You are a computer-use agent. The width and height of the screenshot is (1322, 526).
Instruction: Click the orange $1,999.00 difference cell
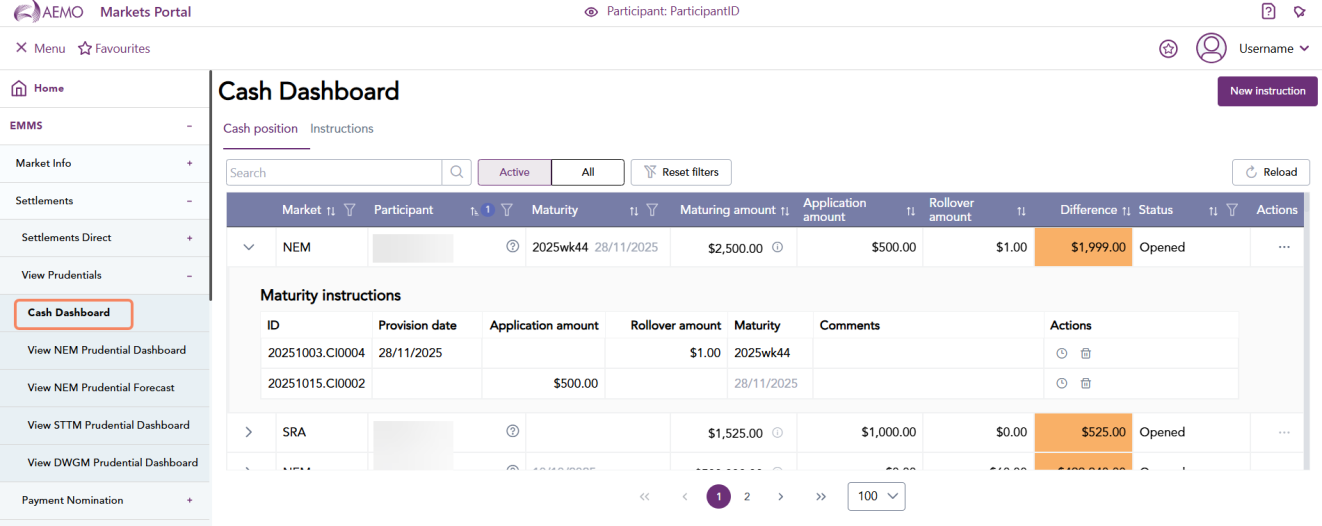[1083, 247]
